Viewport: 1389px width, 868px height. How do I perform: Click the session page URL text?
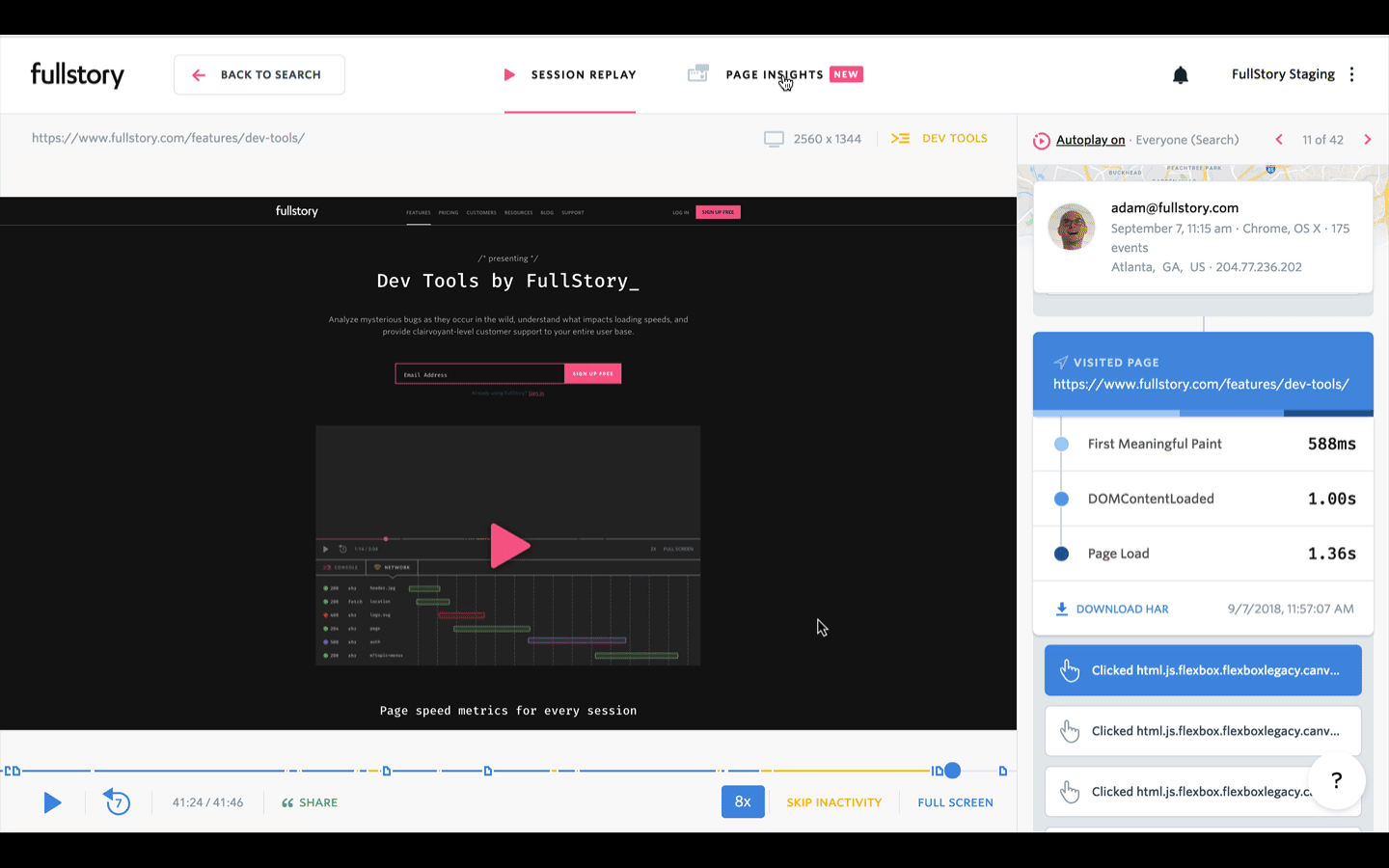168,138
